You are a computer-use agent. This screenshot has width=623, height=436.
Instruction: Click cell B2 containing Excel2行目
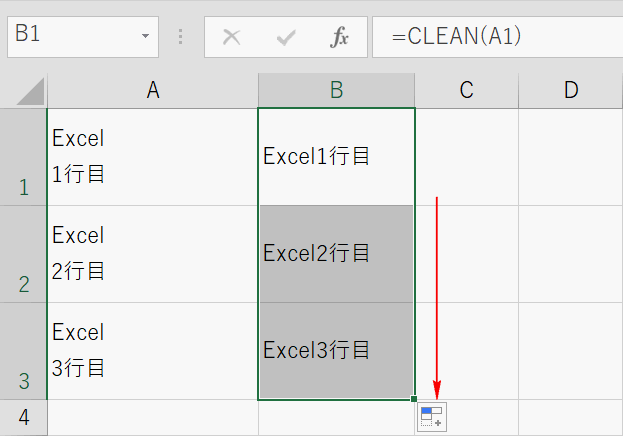point(336,254)
